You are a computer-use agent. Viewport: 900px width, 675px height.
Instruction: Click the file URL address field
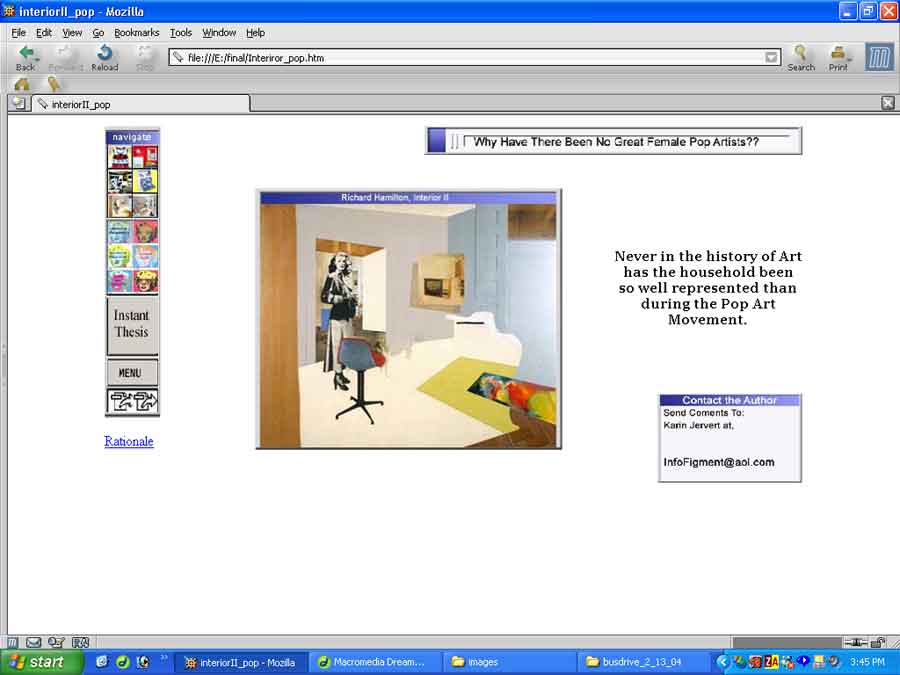[x=470, y=58]
